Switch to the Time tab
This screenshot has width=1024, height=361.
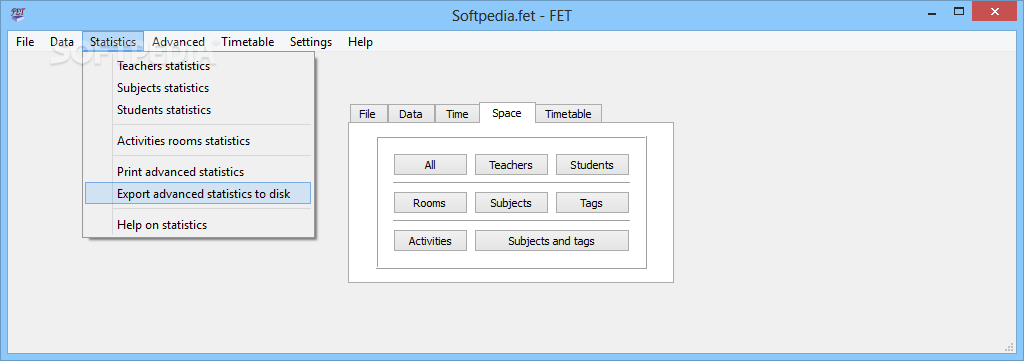pos(457,114)
